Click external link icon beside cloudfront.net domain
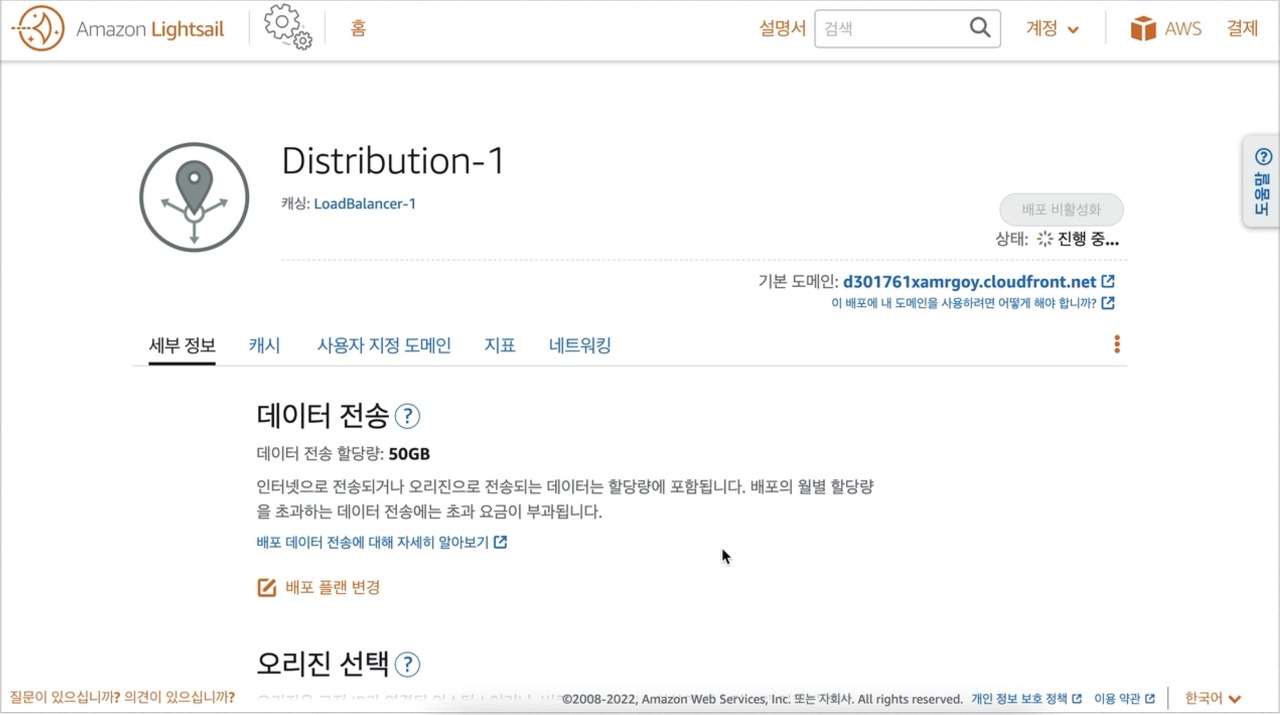Image resolution: width=1280 pixels, height=715 pixels. pos(1108,282)
